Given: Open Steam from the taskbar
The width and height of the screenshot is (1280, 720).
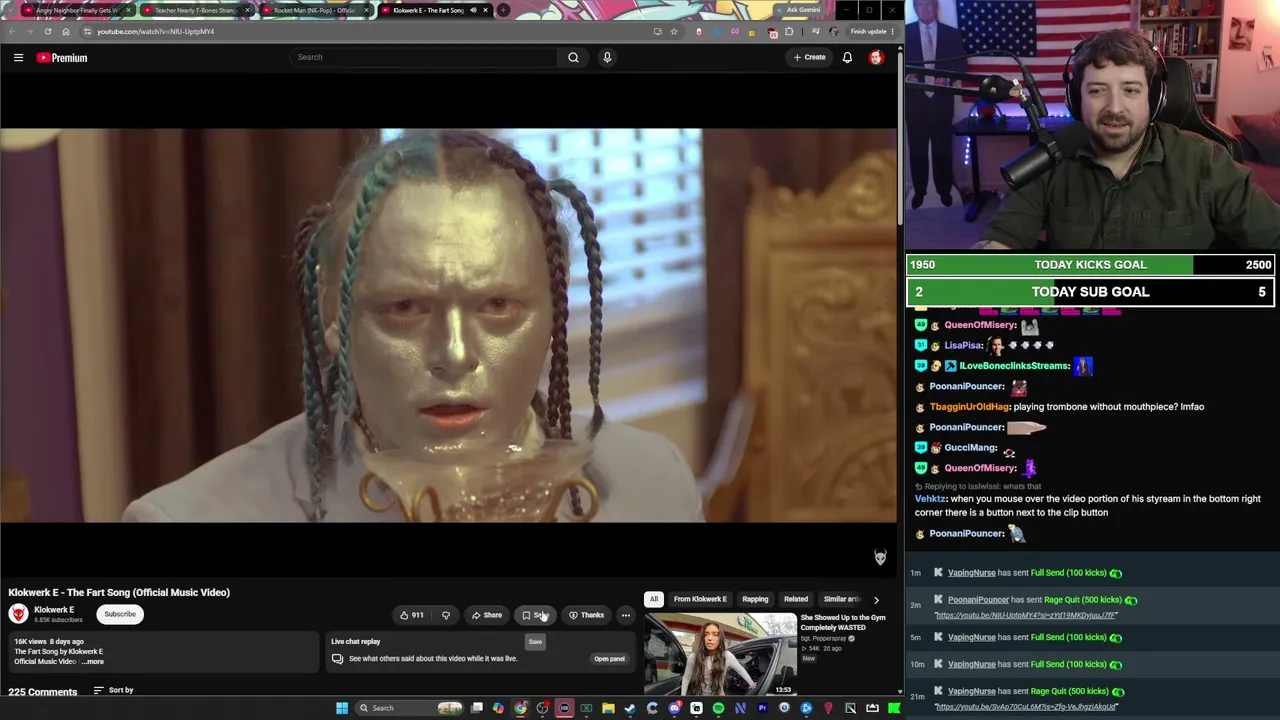Looking at the screenshot, I should tap(630, 708).
